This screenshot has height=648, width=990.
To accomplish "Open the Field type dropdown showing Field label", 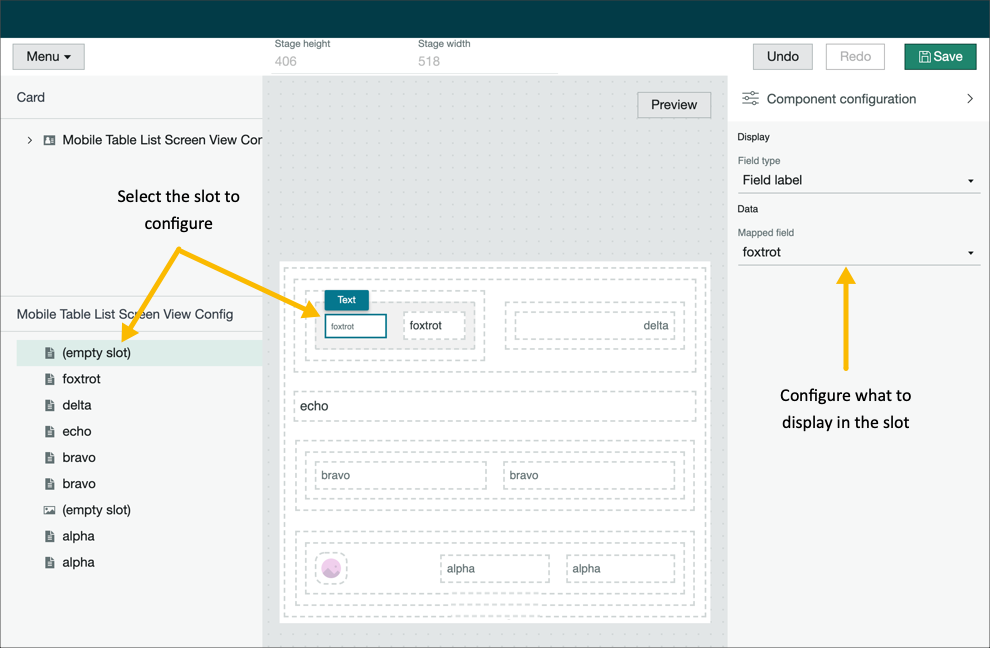I will pyautogui.click(x=858, y=180).
